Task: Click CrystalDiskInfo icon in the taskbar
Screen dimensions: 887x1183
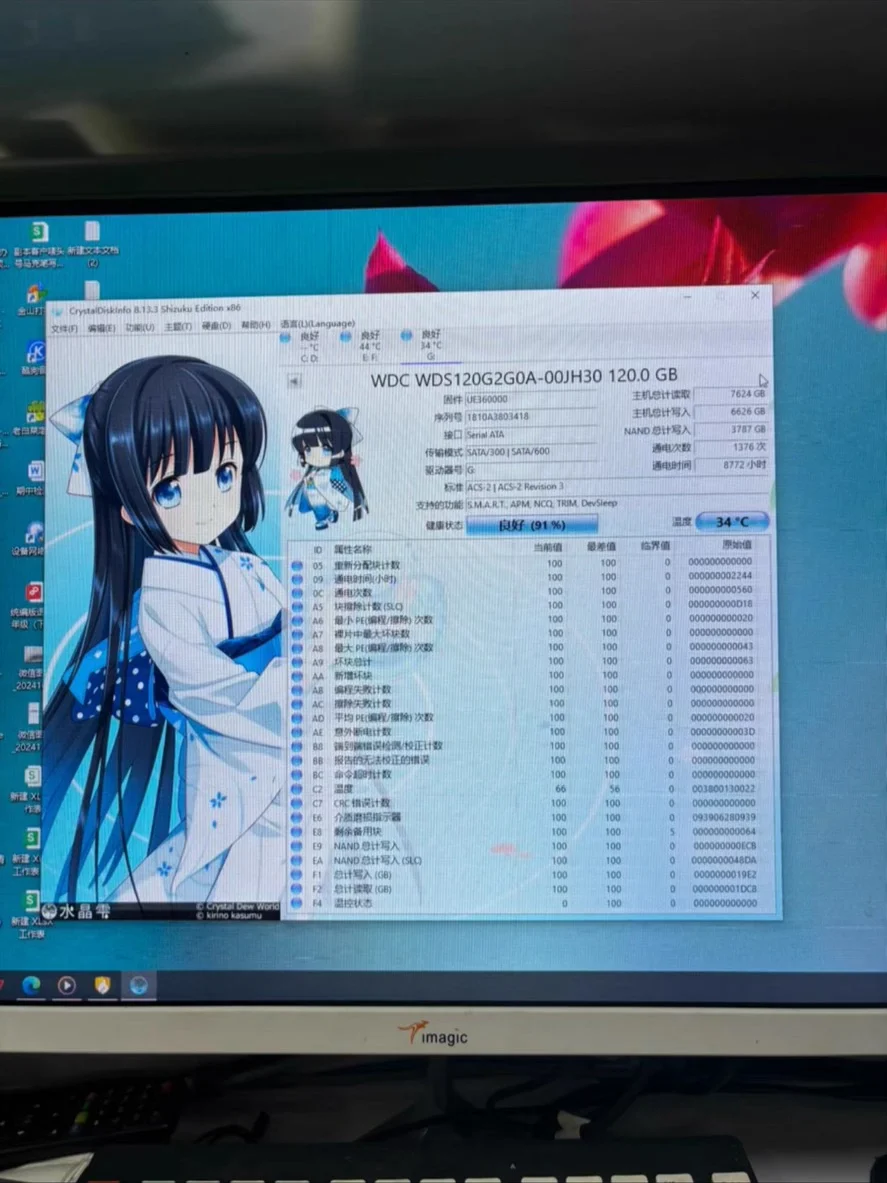Action: [x=139, y=985]
